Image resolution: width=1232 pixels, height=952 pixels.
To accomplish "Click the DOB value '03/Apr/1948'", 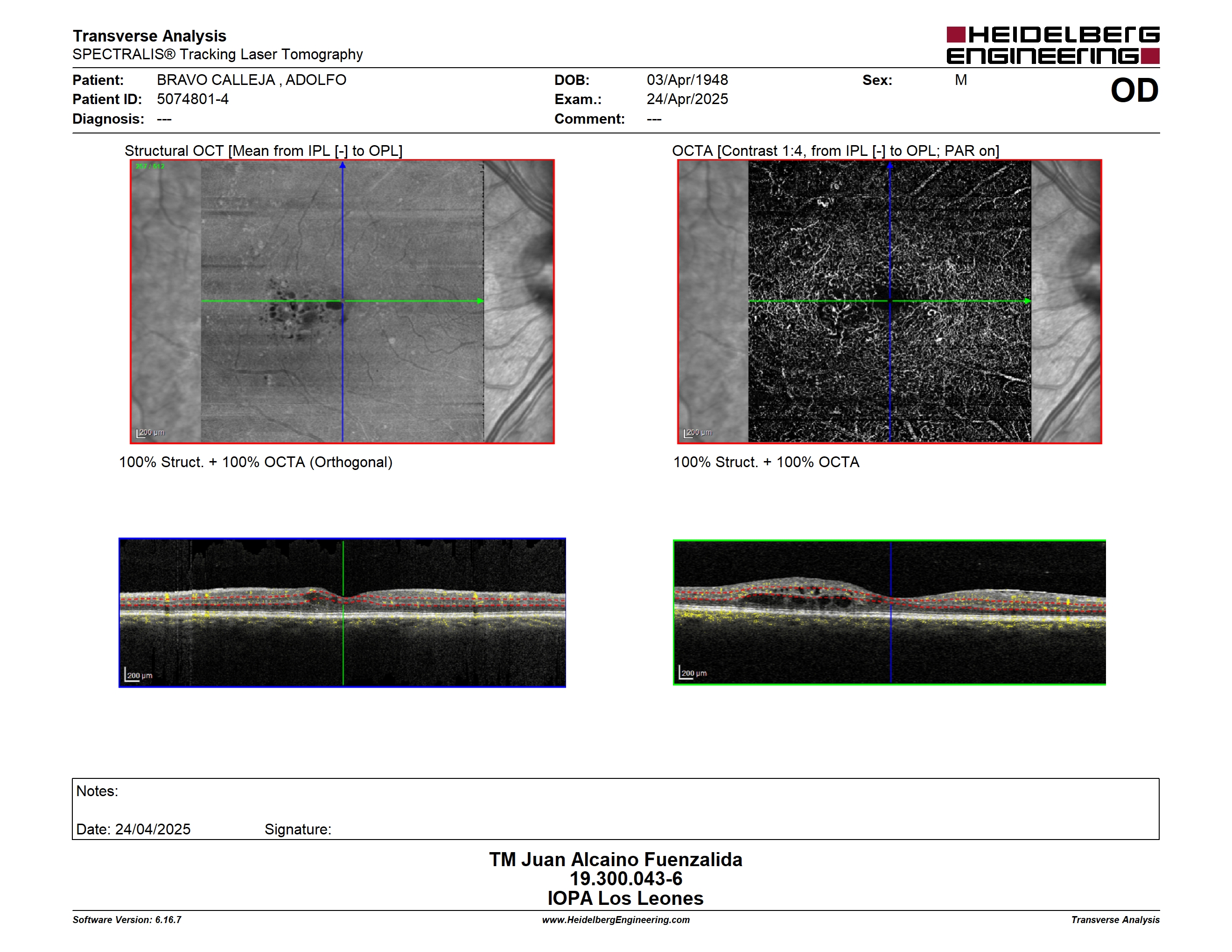I will coord(687,80).
